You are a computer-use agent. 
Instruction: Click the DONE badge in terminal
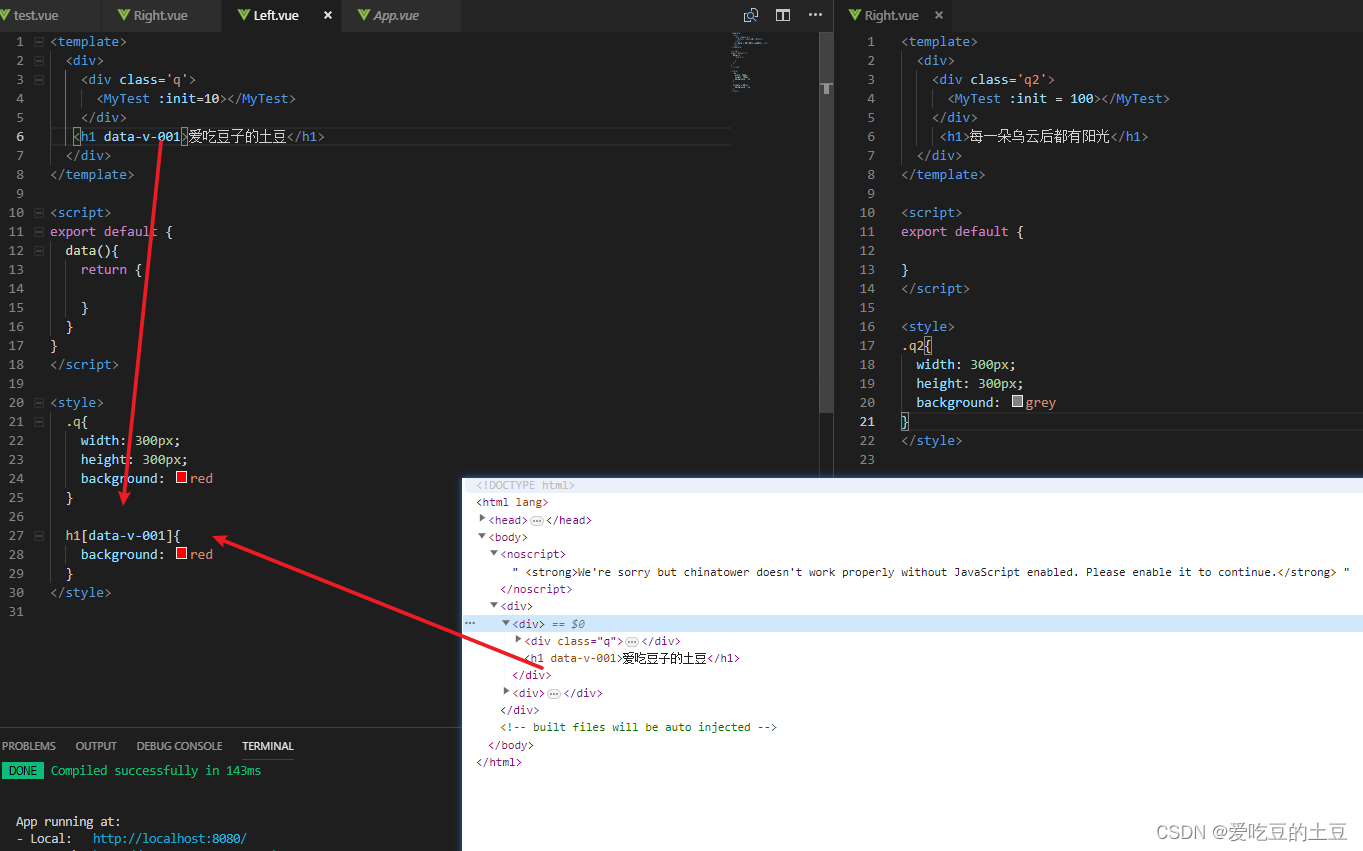23,771
